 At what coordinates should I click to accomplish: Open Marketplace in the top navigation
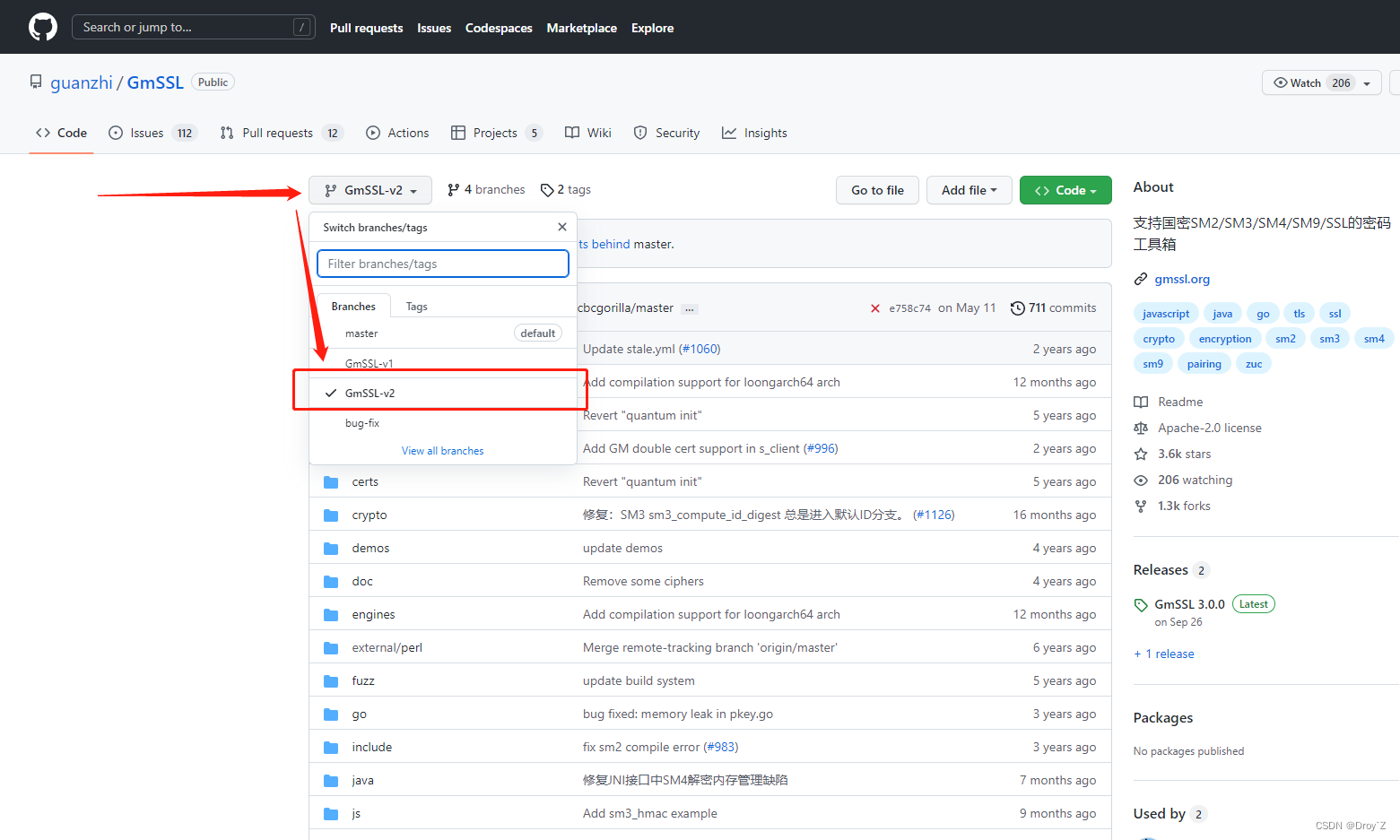tap(581, 28)
